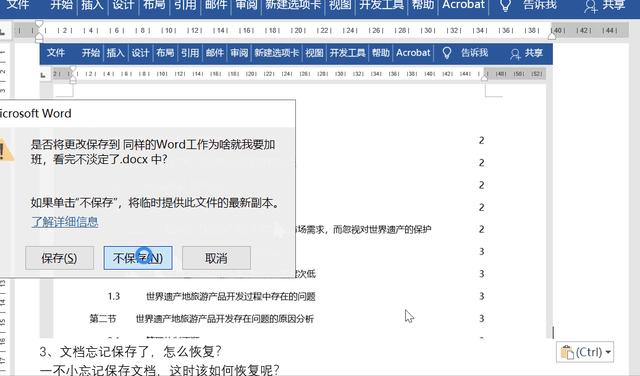Click the Share person icon in the top ribbon

pyautogui.click(x=591, y=6)
